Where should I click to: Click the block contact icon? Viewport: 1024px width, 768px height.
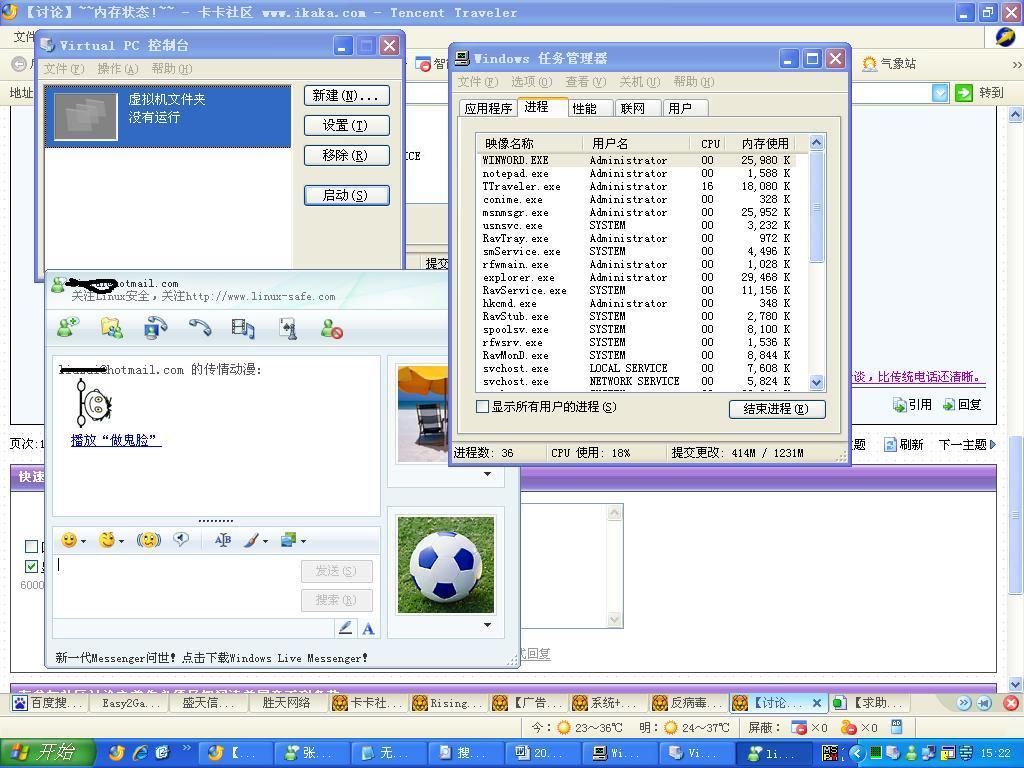point(332,328)
